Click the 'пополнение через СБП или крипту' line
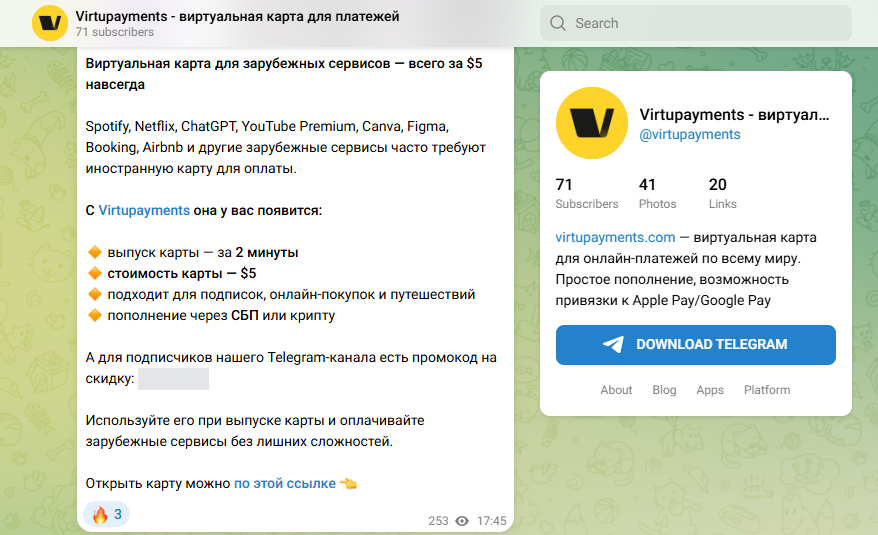The image size is (878, 535). click(221, 315)
